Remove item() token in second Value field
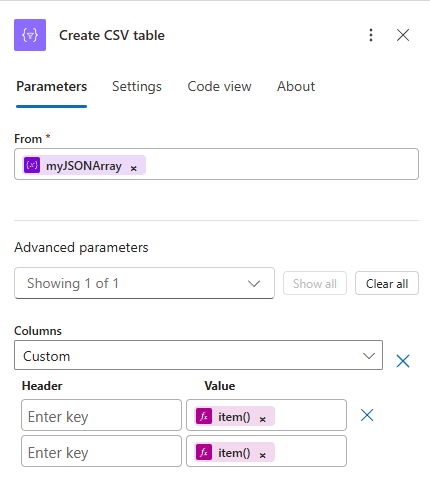 (x=263, y=455)
